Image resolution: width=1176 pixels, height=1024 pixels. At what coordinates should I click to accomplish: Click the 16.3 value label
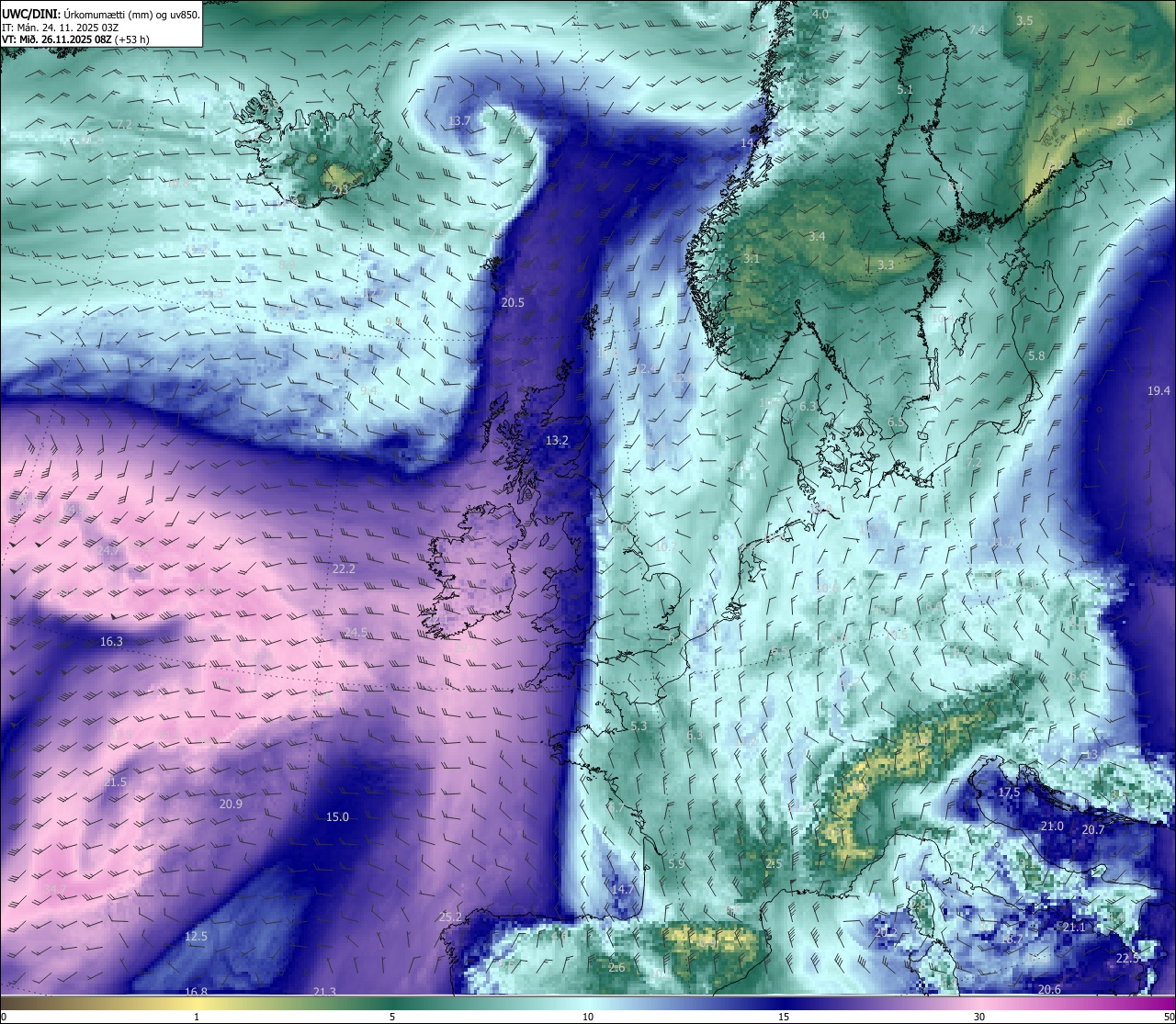(111, 642)
